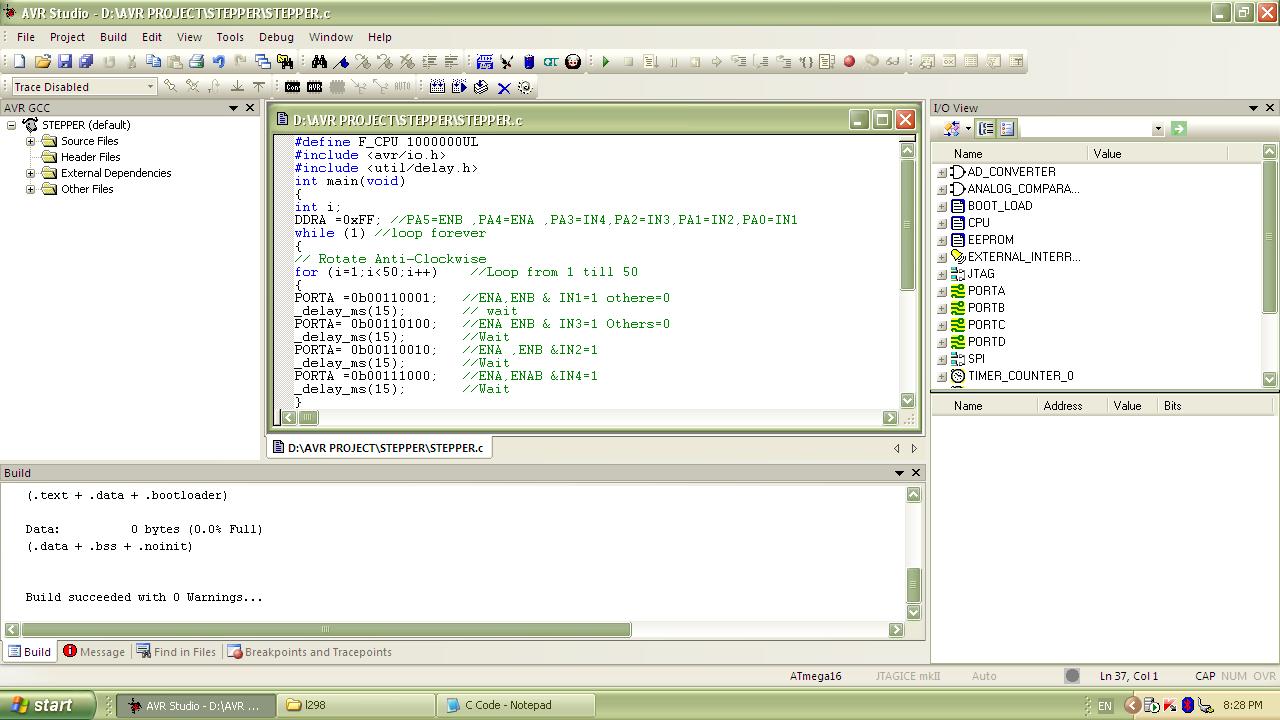The width and height of the screenshot is (1280, 720).
Task: Toggle I/O View flat list display mode
Action: pyautogui.click(x=1007, y=128)
